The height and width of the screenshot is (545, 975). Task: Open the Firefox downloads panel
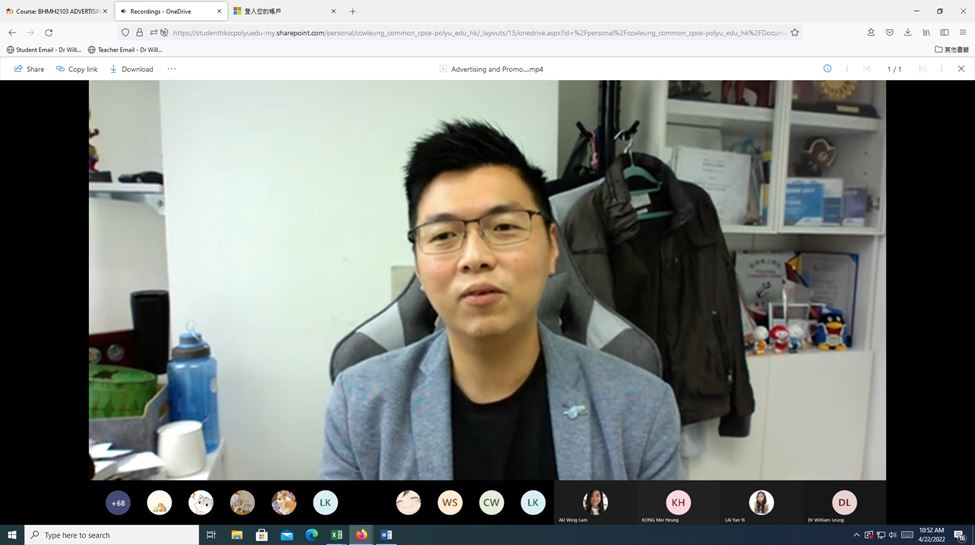[907, 32]
